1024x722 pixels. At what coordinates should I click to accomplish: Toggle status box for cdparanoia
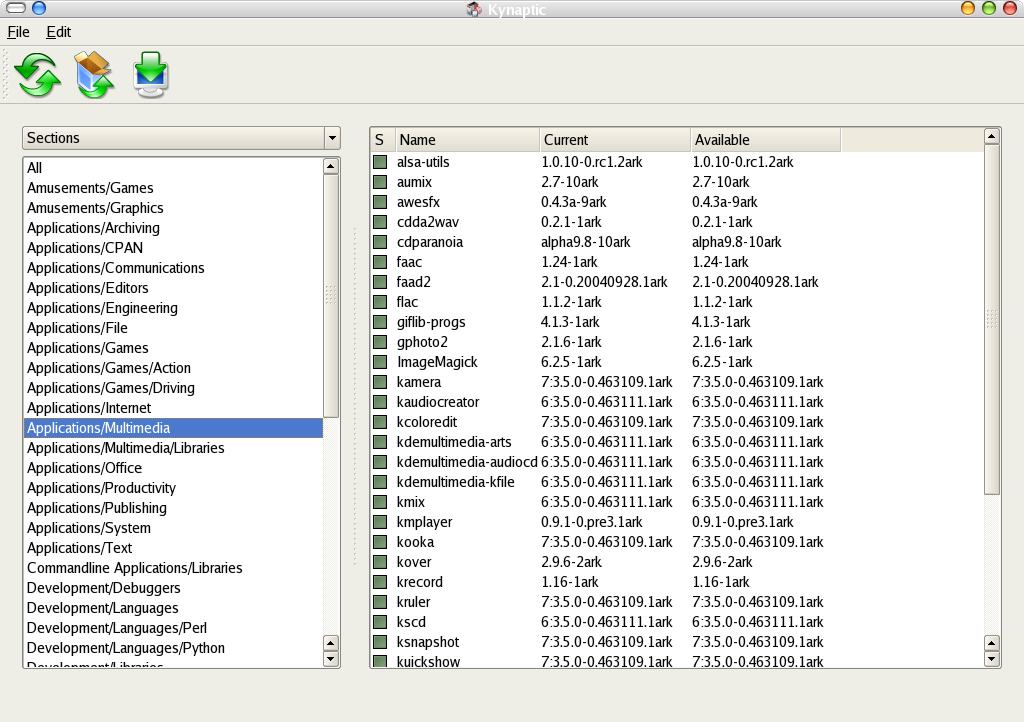(x=380, y=242)
